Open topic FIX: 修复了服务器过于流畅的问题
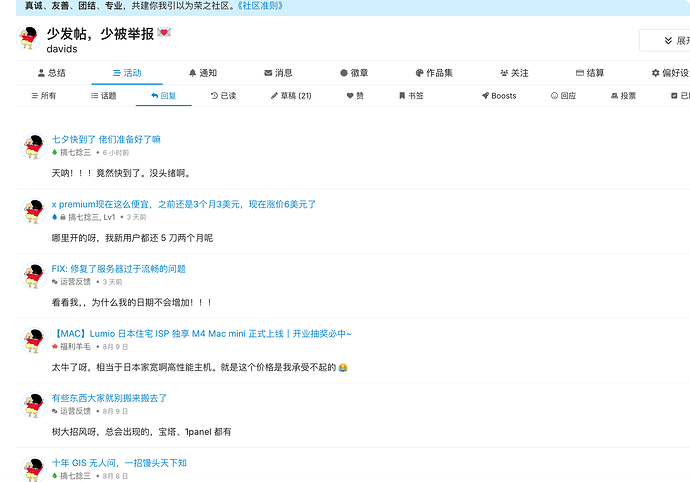This screenshot has height=482, width=690. [118, 269]
